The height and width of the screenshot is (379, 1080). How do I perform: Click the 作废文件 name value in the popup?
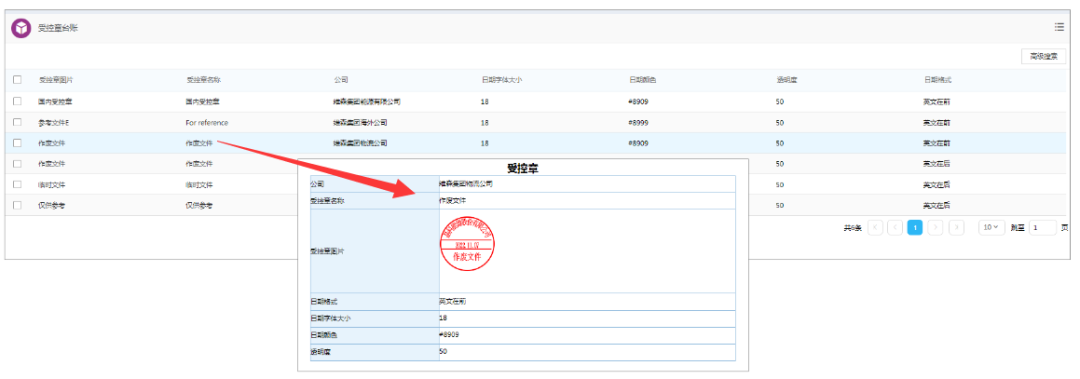point(453,200)
